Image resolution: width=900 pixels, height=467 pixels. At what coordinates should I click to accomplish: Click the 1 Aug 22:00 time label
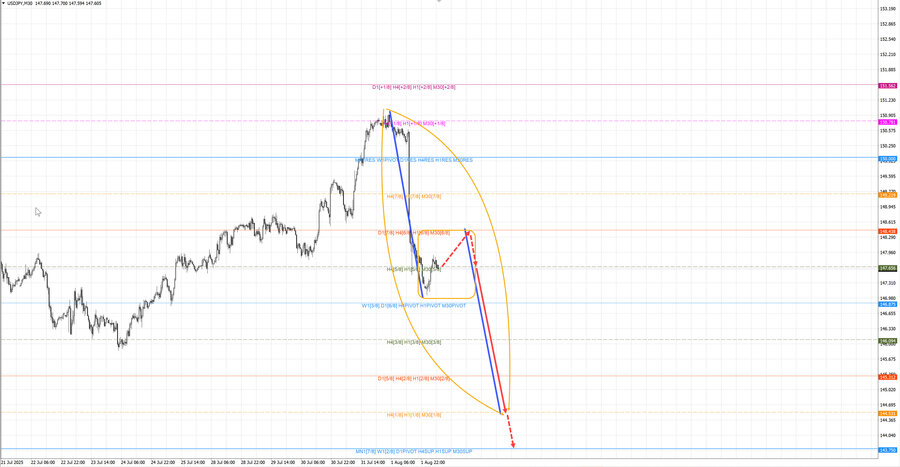[x=432, y=462]
